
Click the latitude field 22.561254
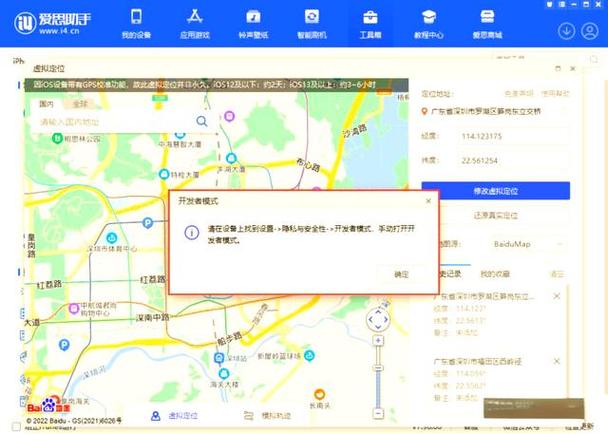514,160
